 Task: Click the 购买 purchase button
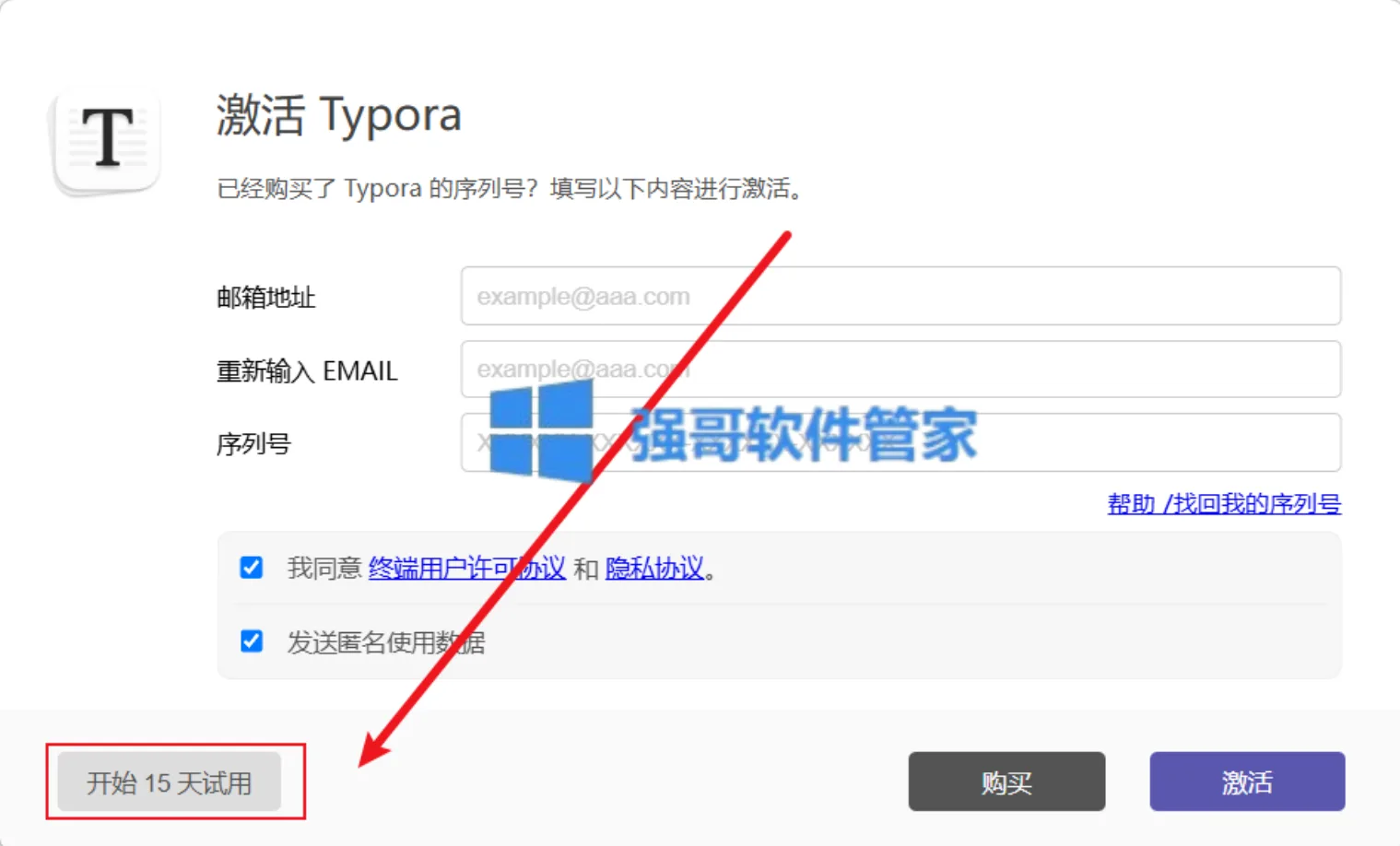1006,781
